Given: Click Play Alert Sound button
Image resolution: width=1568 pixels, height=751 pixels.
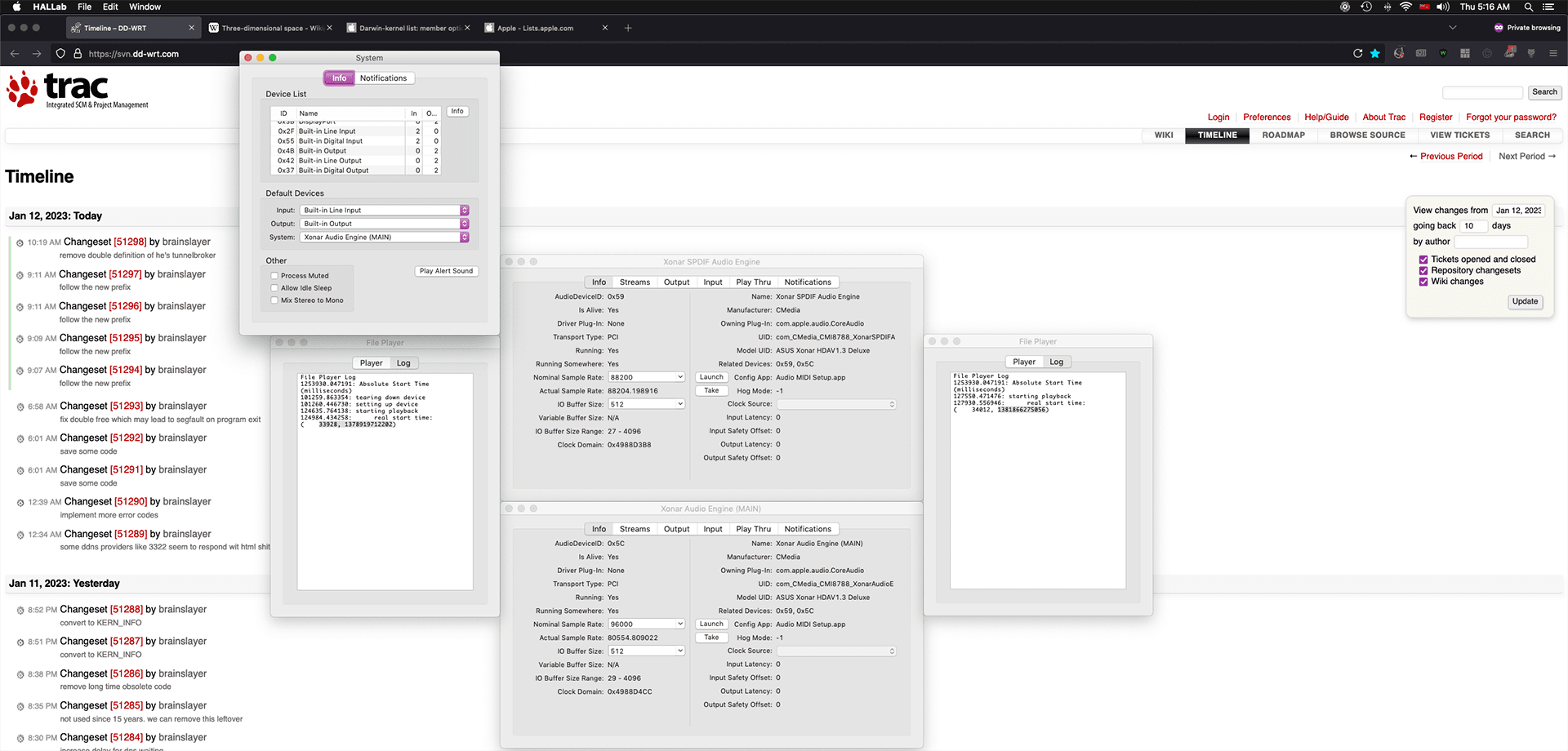Looking at the screenshot, I should 446,271.
